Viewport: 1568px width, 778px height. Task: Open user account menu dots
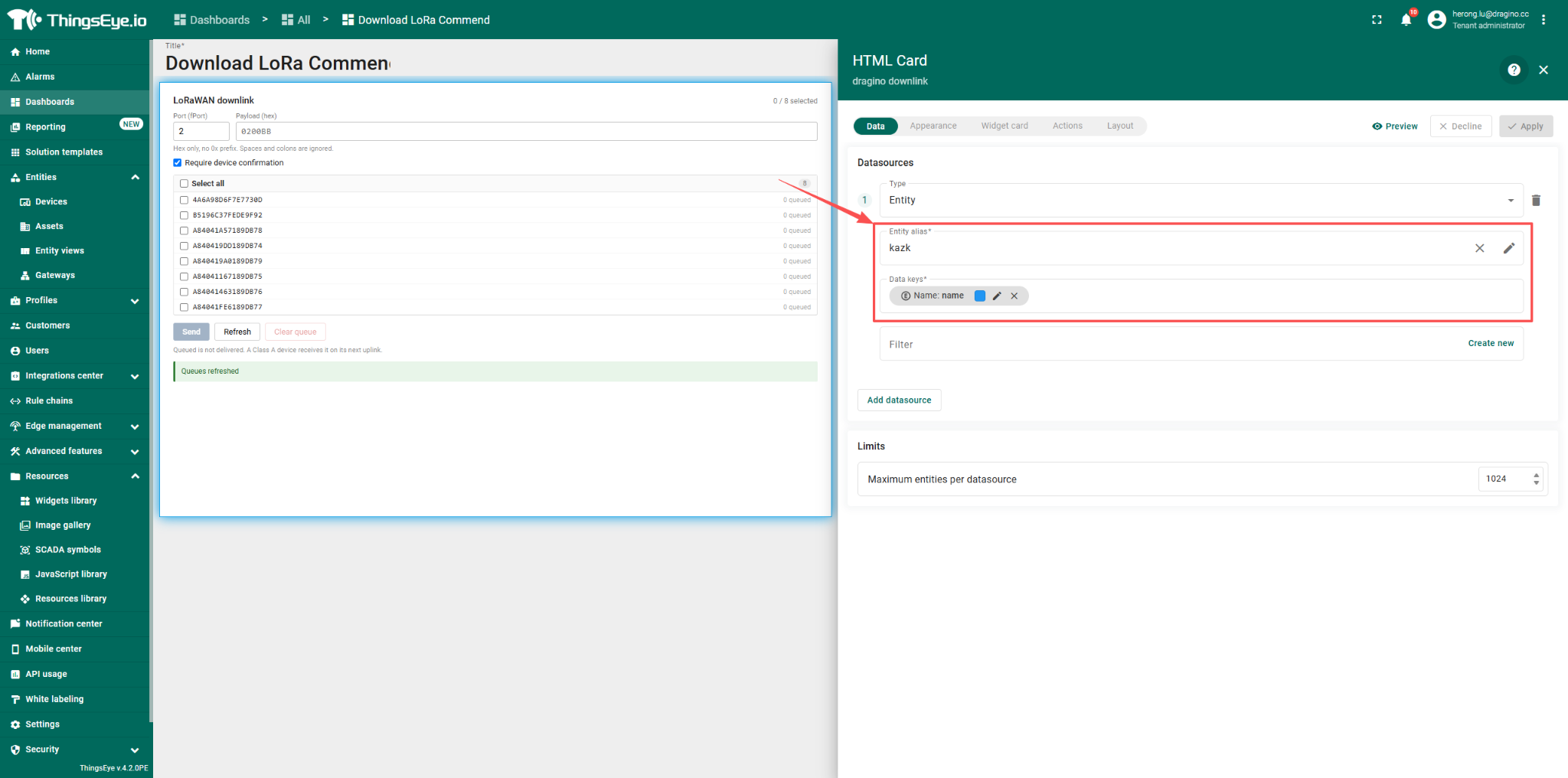pos(1543,20)
